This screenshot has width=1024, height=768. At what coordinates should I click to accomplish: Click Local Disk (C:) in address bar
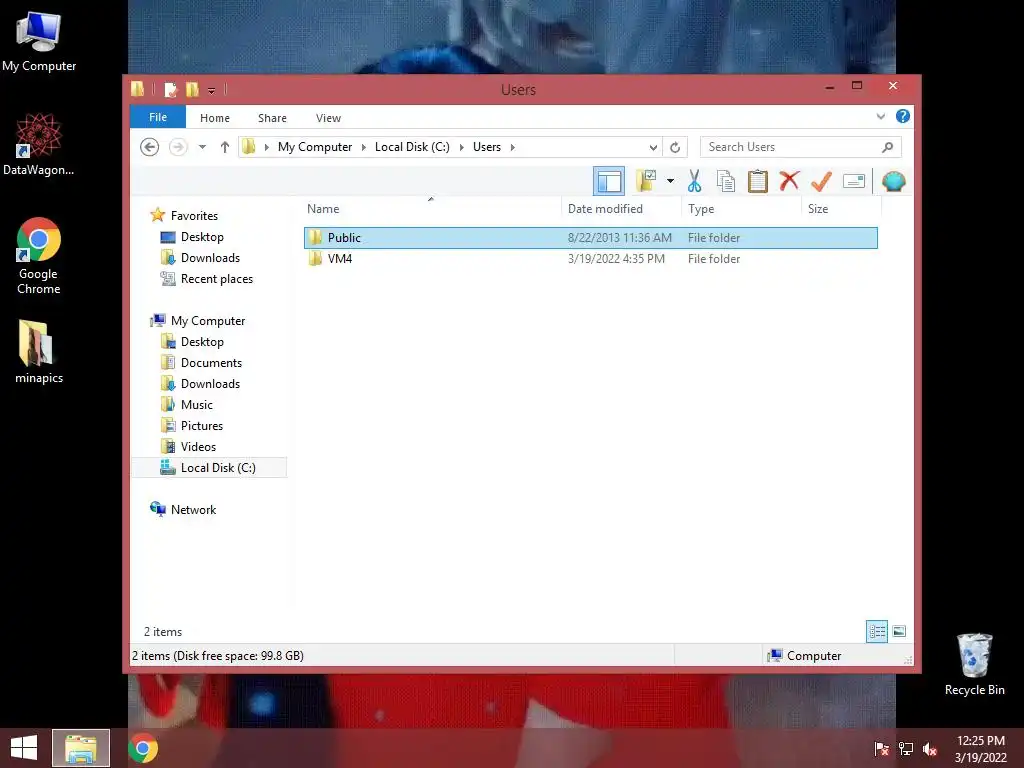point(412,147)
